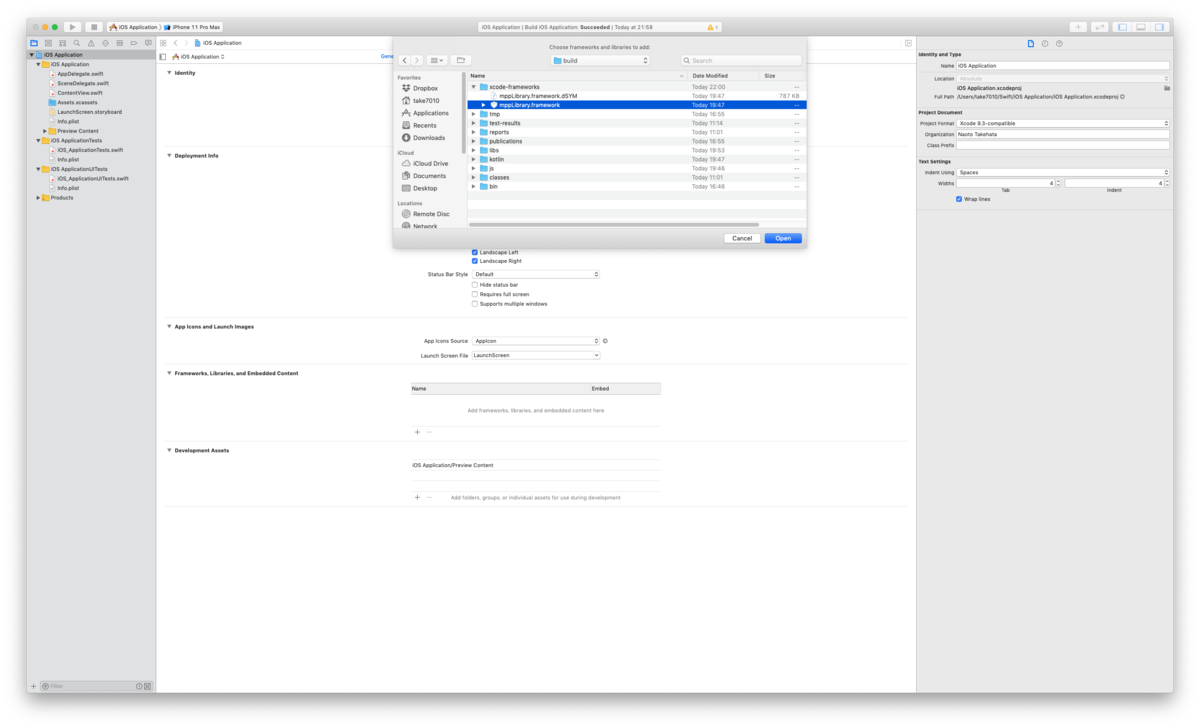Enable Hide status bar
The height and width of the screenshot is (728, 1200).
tap(475, 285)
